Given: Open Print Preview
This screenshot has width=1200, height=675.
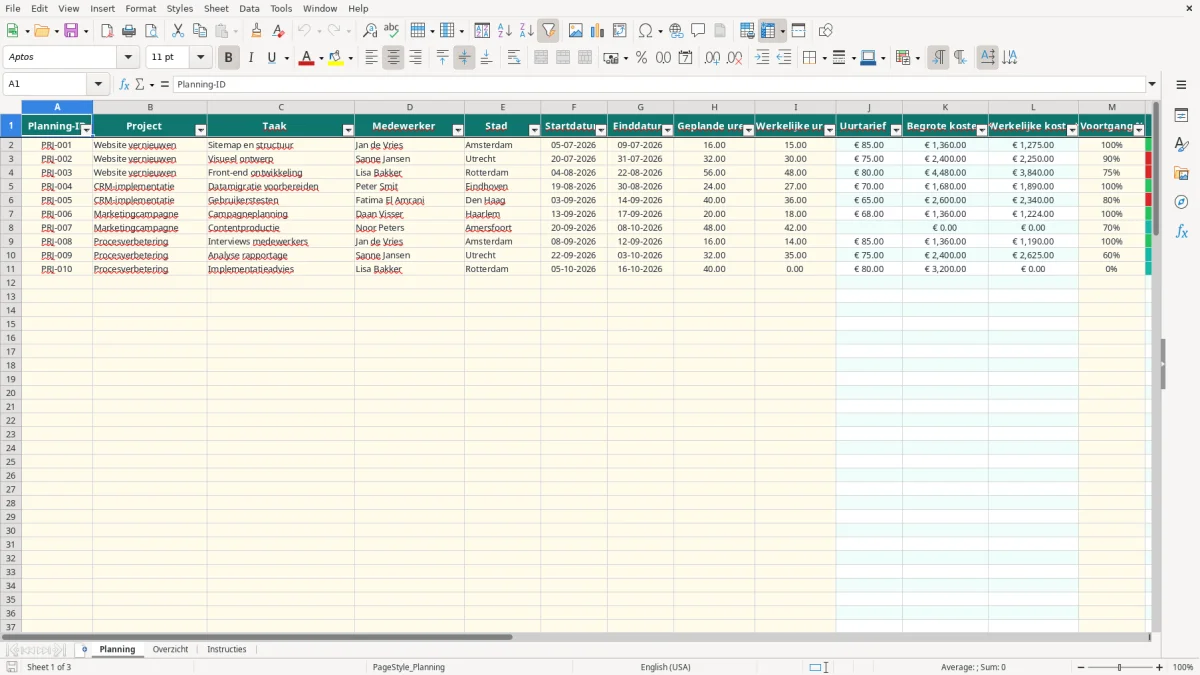Looking at the screenshot, I should pyautogui.click(x=151, y=31).
